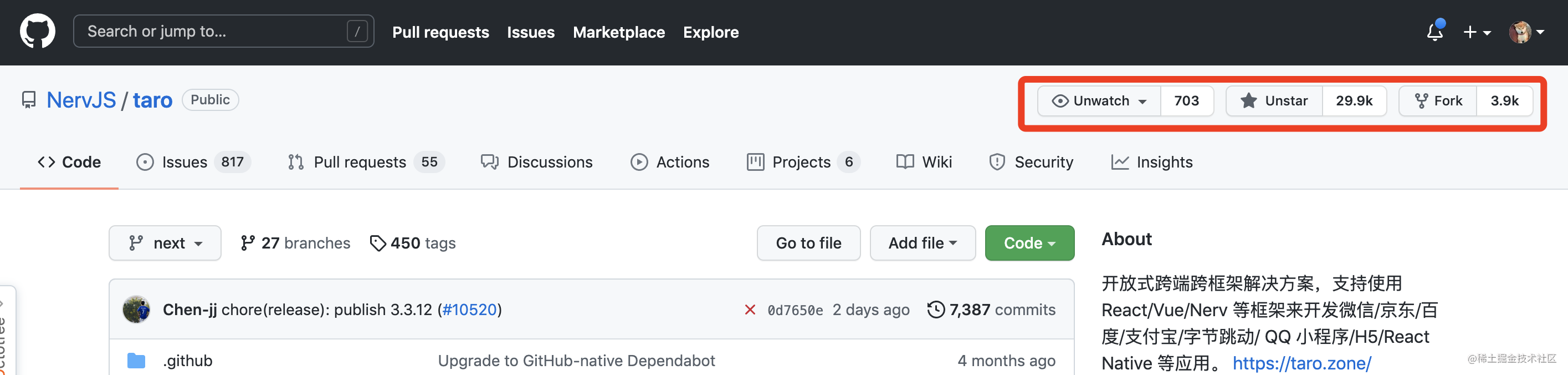Image resolution: width=1568 pixels, height=375 pixels.
Task: Open the .github folder
Action: (x=187, y=361)
